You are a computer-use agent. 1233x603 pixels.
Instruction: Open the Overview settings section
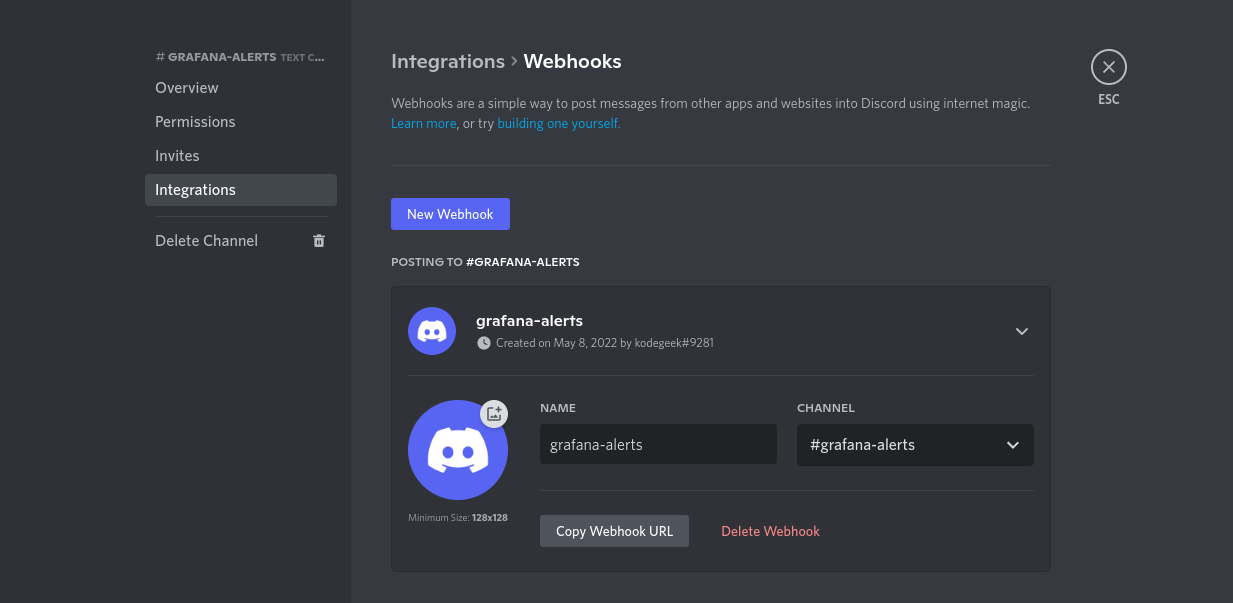187,88
